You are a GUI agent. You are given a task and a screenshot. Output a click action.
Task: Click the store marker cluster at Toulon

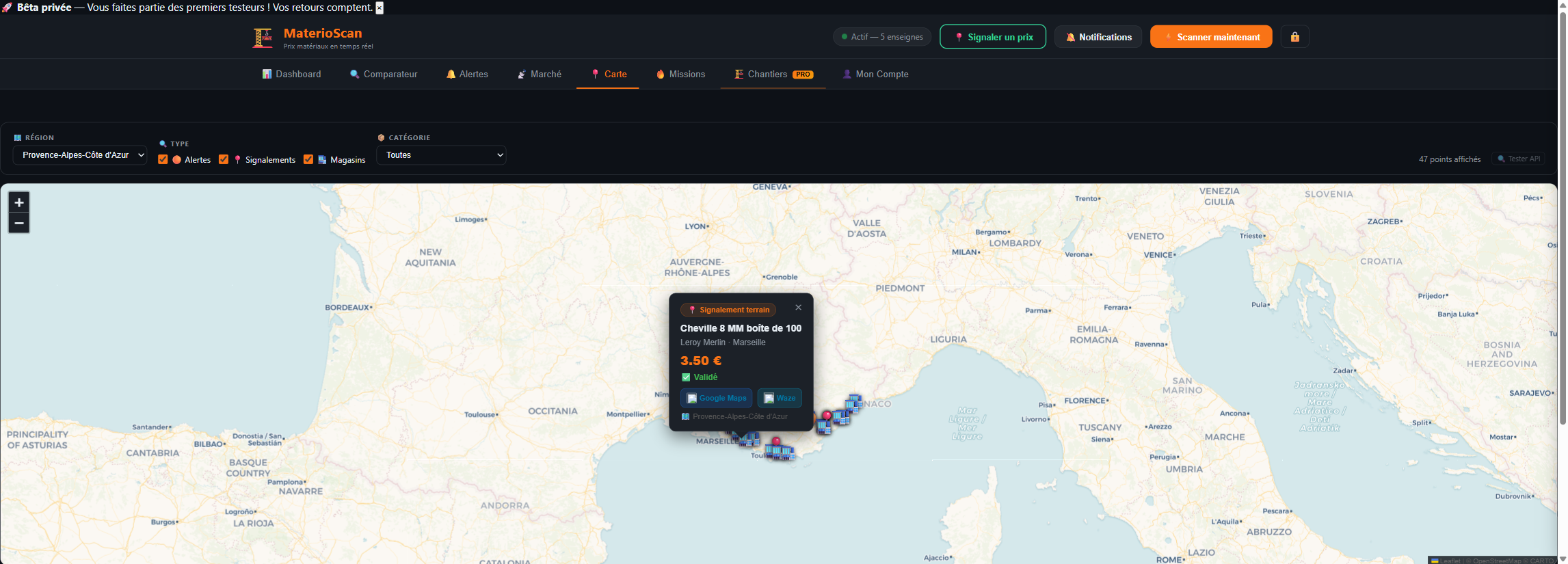[780, 452]
